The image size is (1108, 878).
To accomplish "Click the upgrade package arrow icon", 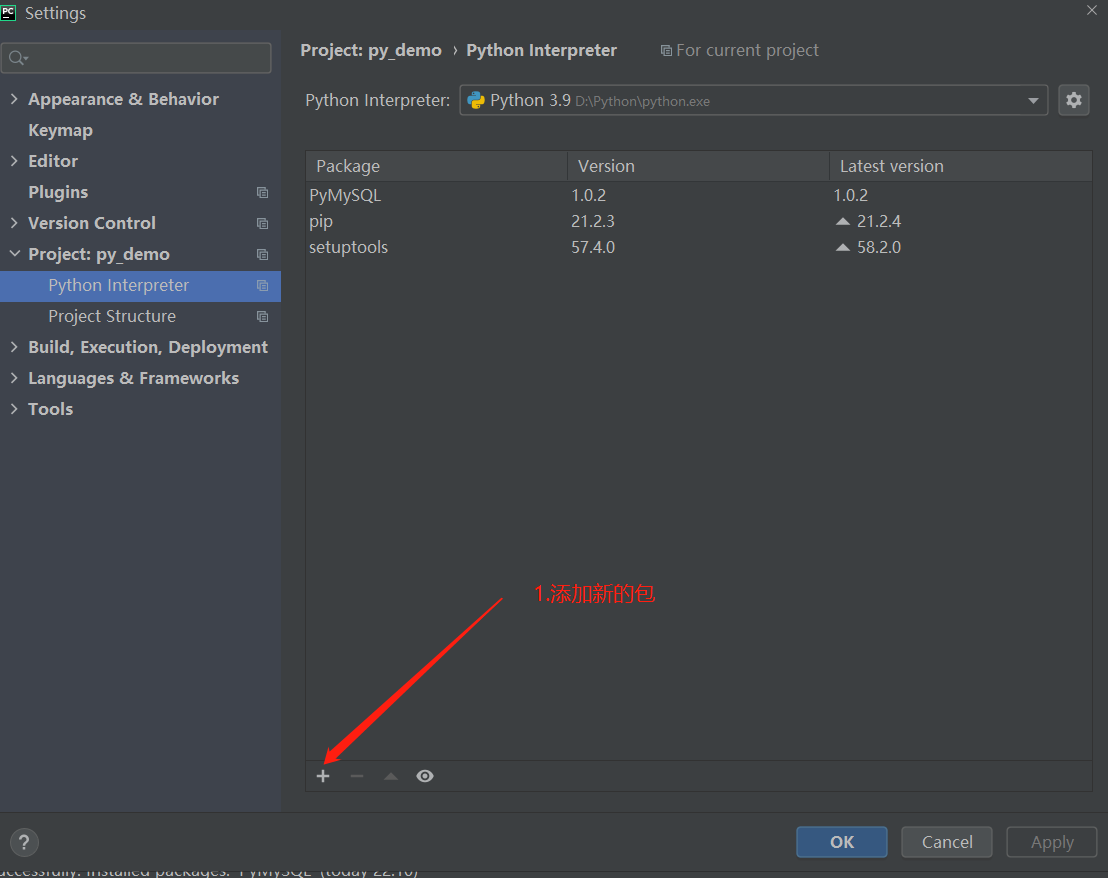I will 391,776.
